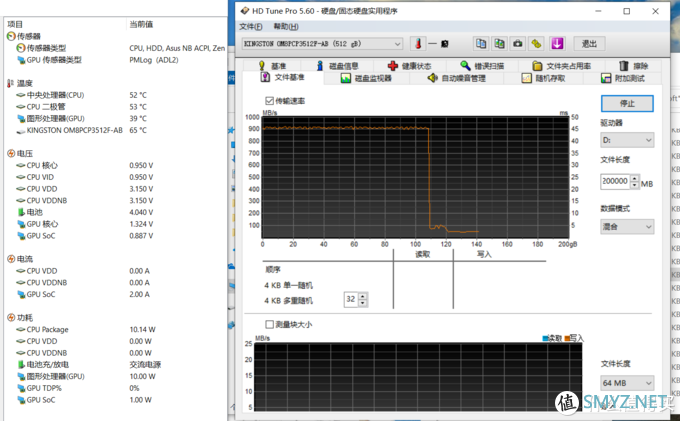Increase the 4 KB multi-random queue depth

pos(363,296)
